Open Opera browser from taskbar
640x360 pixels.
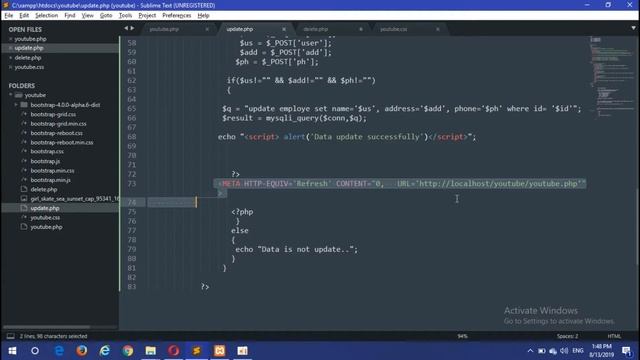click(173, 351)
